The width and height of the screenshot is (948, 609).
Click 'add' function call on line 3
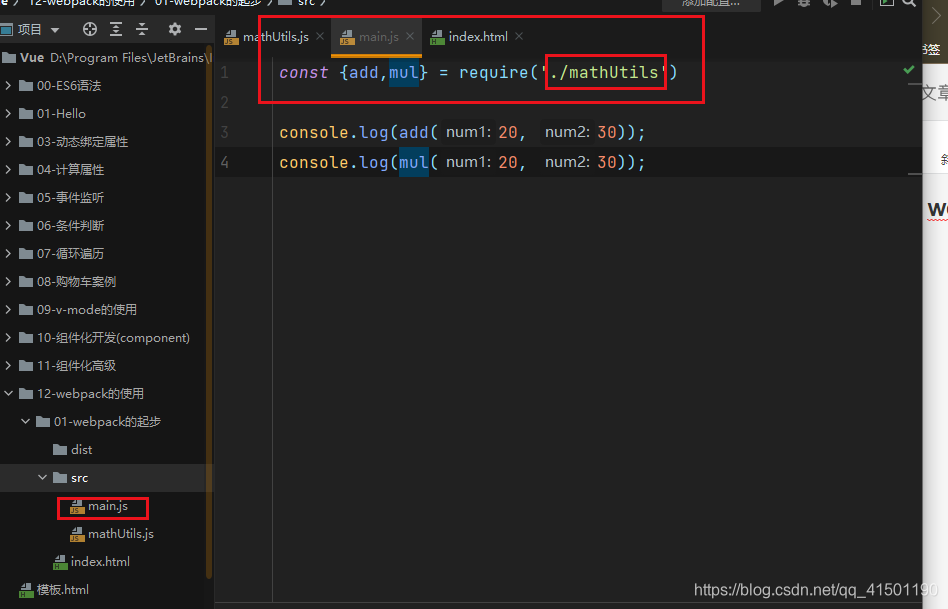(414, 132)
